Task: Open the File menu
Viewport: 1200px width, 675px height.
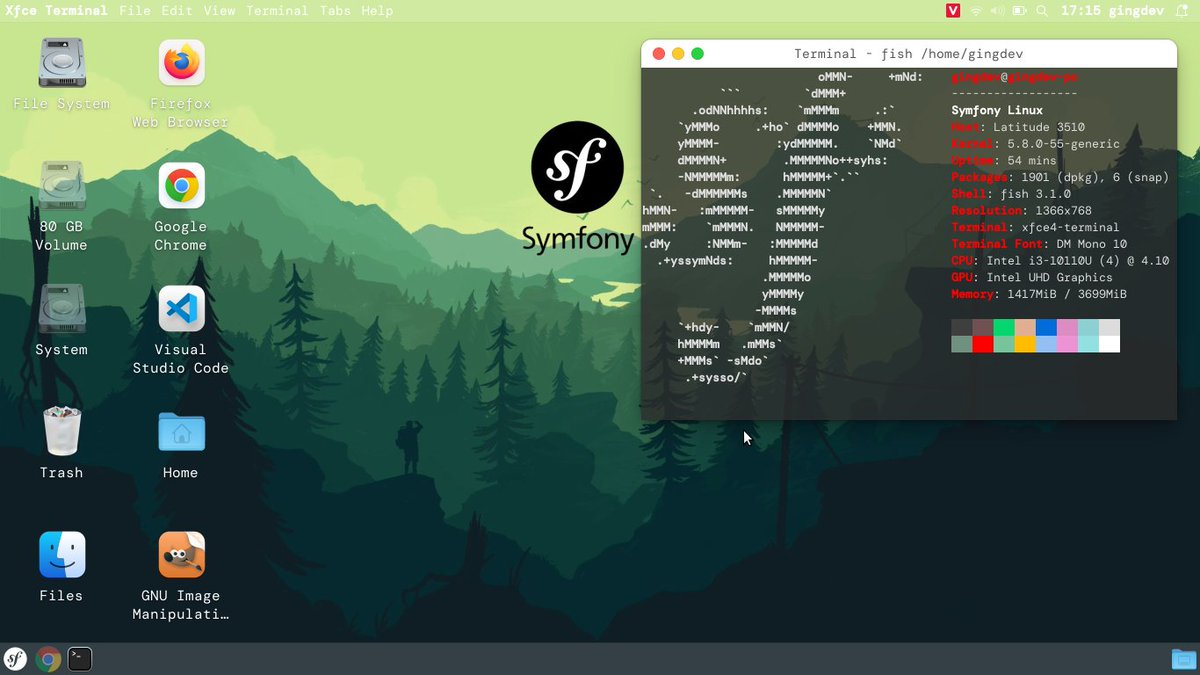Action: [x=135, y=11]
